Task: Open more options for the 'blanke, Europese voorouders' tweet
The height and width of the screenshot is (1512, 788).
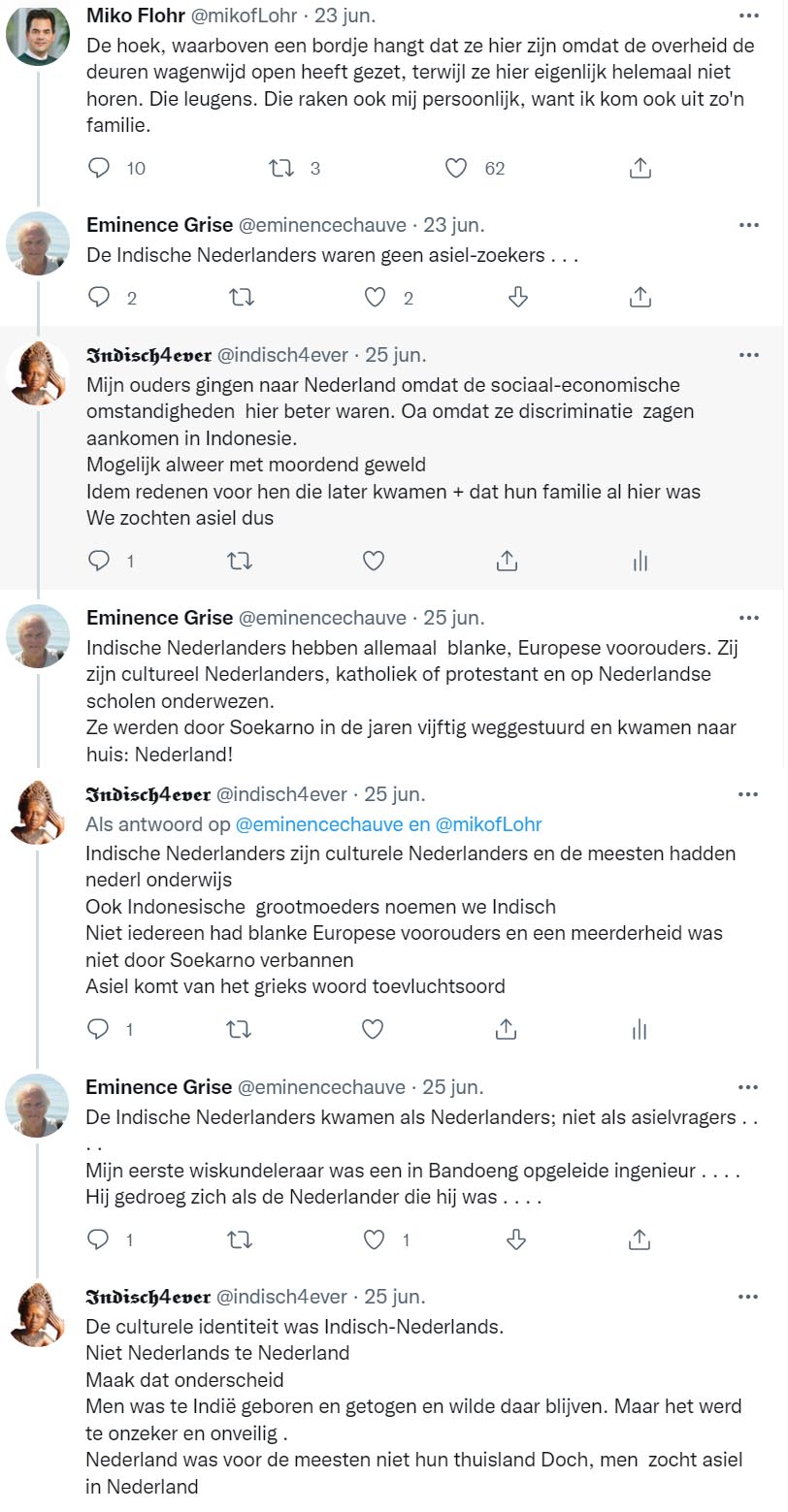Action: click(748, 618)
